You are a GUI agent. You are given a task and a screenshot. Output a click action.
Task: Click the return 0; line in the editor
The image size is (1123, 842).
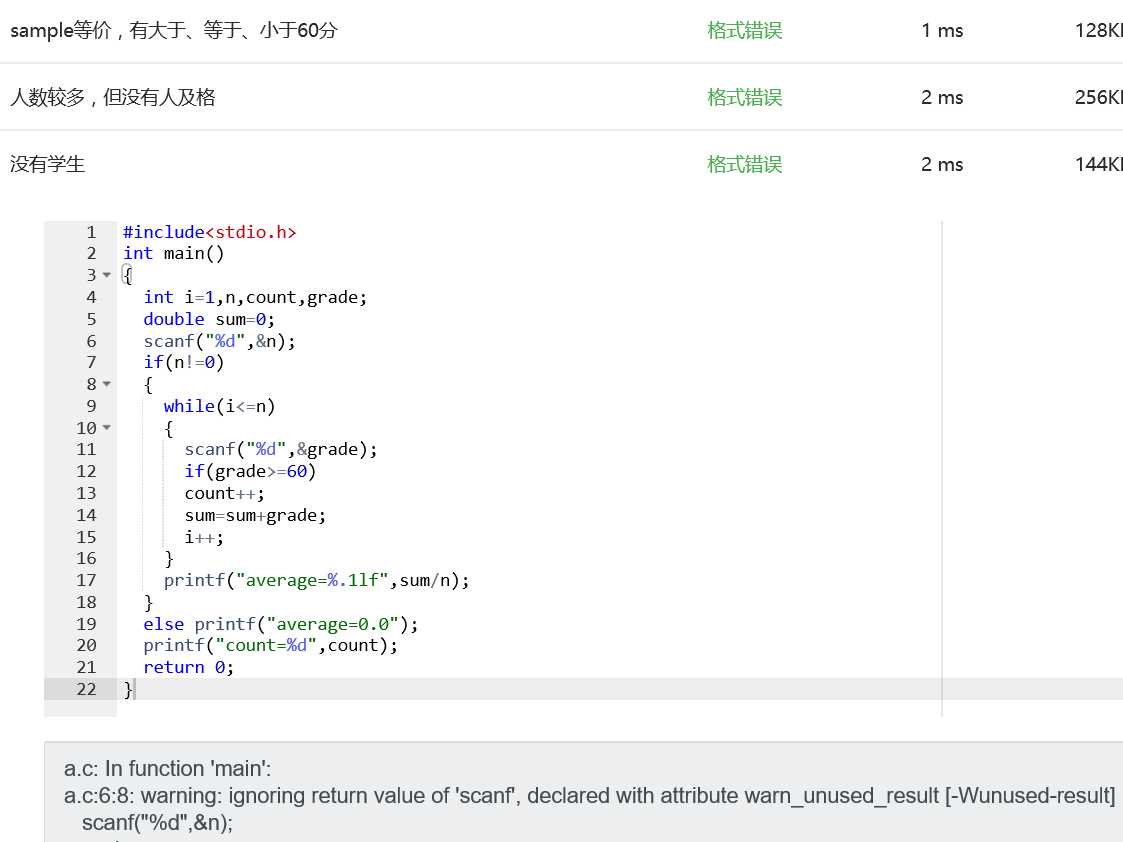tap(188, 667)
